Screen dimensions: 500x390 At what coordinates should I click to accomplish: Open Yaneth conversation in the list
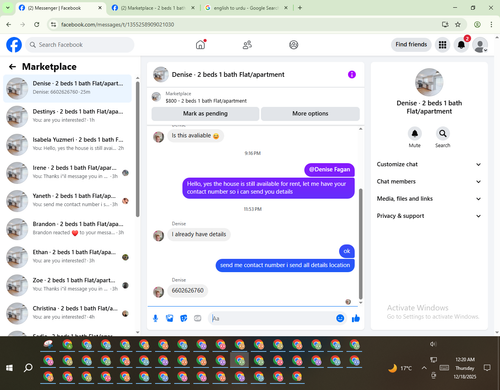tap(67, 201)
